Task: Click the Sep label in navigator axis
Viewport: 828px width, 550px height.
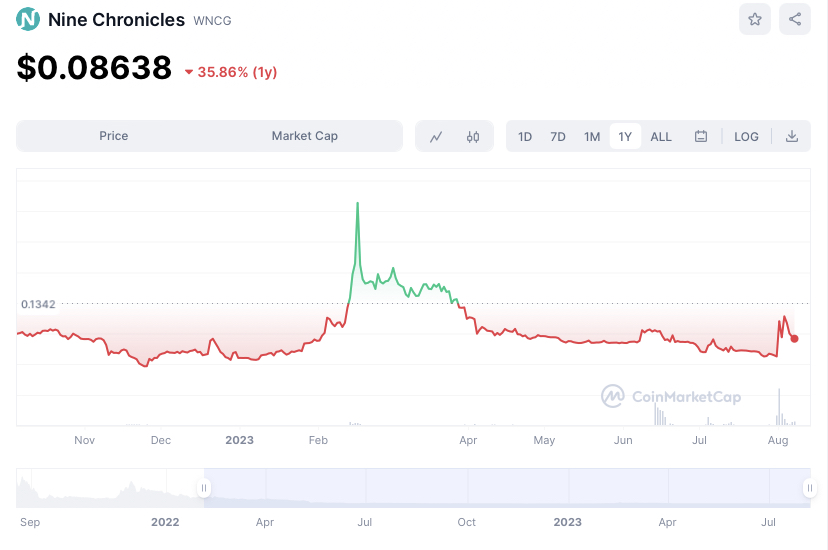Action: 30,522
